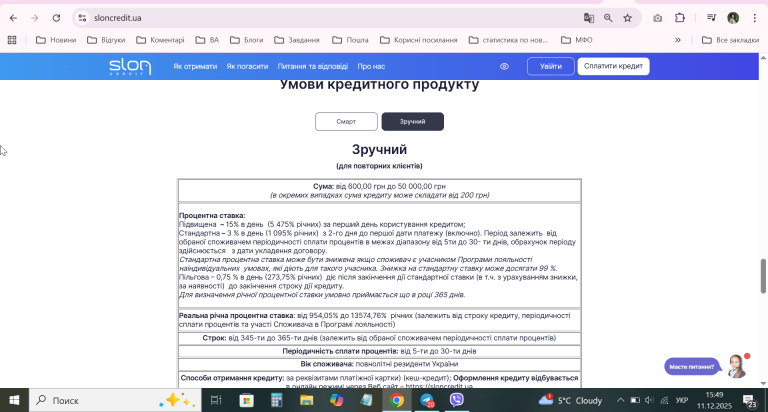Open the translate page icon
The width and height of the screenshot is (768, 412).
(x=589, y=18)
